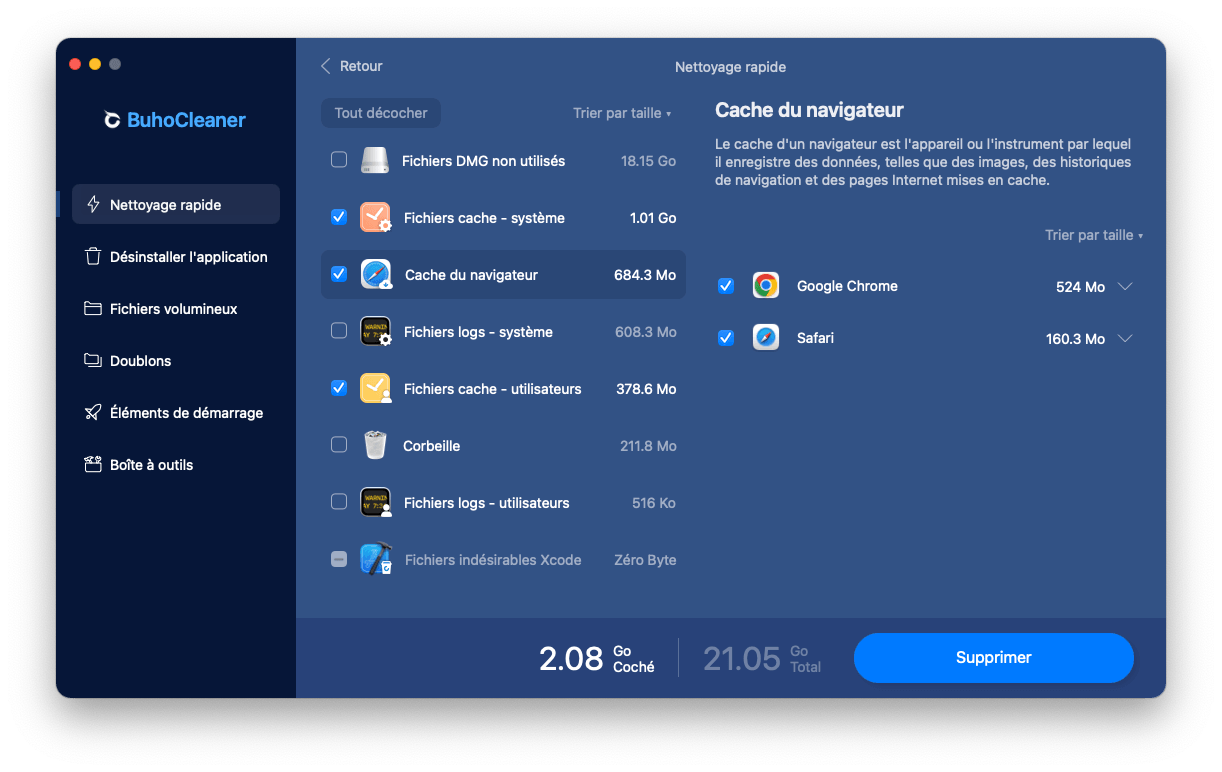Expand the Safari cache details chevron
This screenshot has width=1222, height=772.
[x=1125, y=339]
